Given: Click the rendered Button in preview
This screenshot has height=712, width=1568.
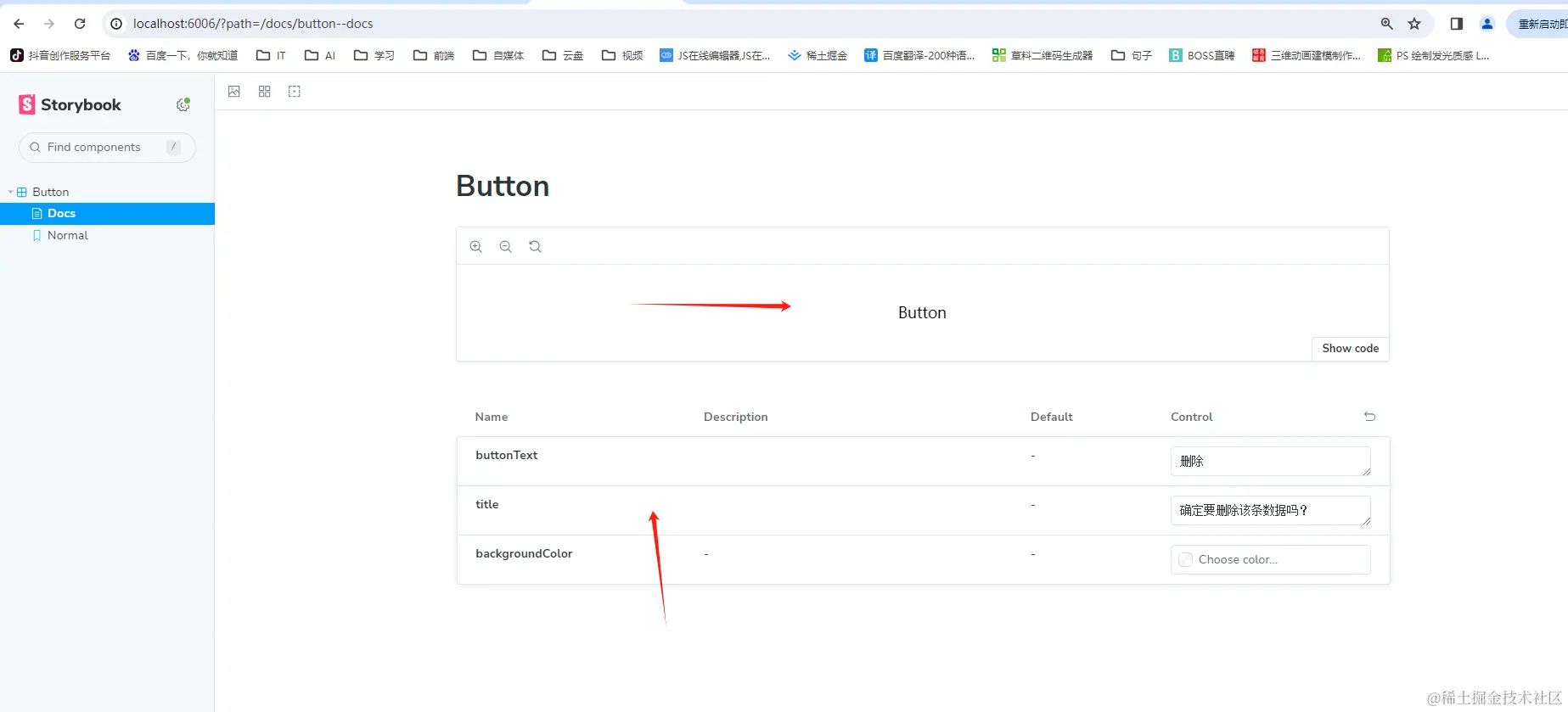Looking at the screenshot, I should (922, 313).
